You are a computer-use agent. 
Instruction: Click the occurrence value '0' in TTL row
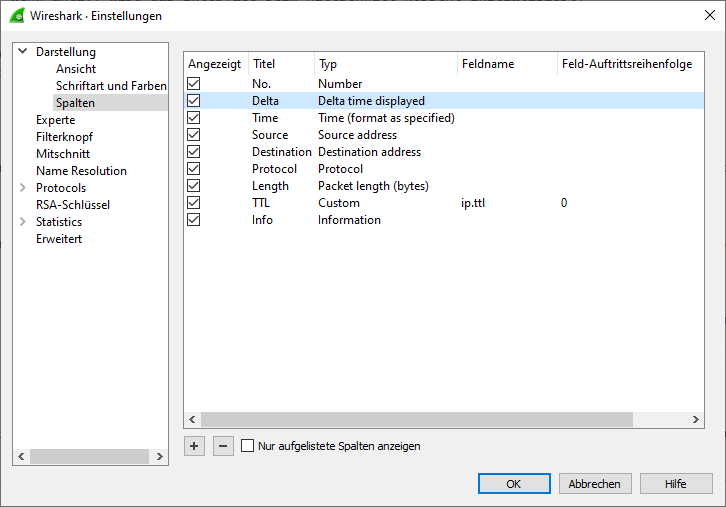pyautogui.click(x=564, y=203)
